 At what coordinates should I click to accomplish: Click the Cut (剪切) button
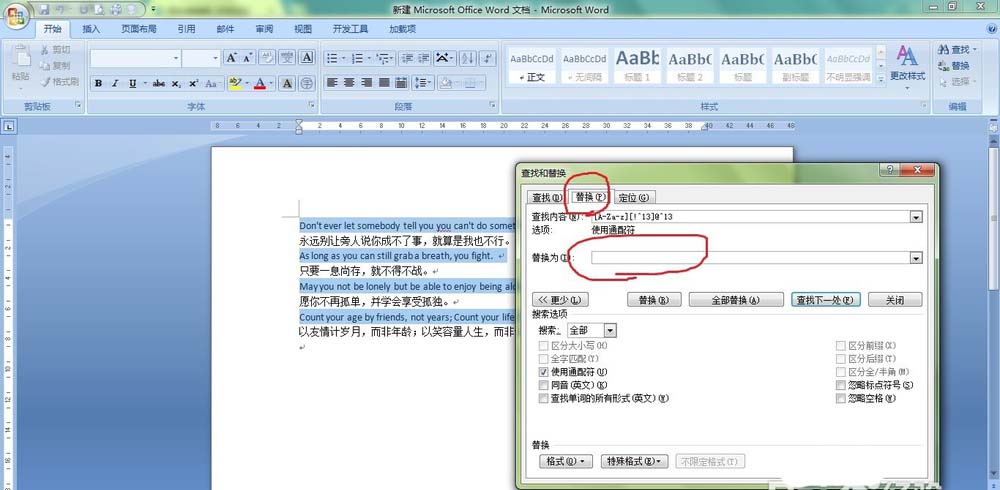pyautogui.click(x=55, y=50)
